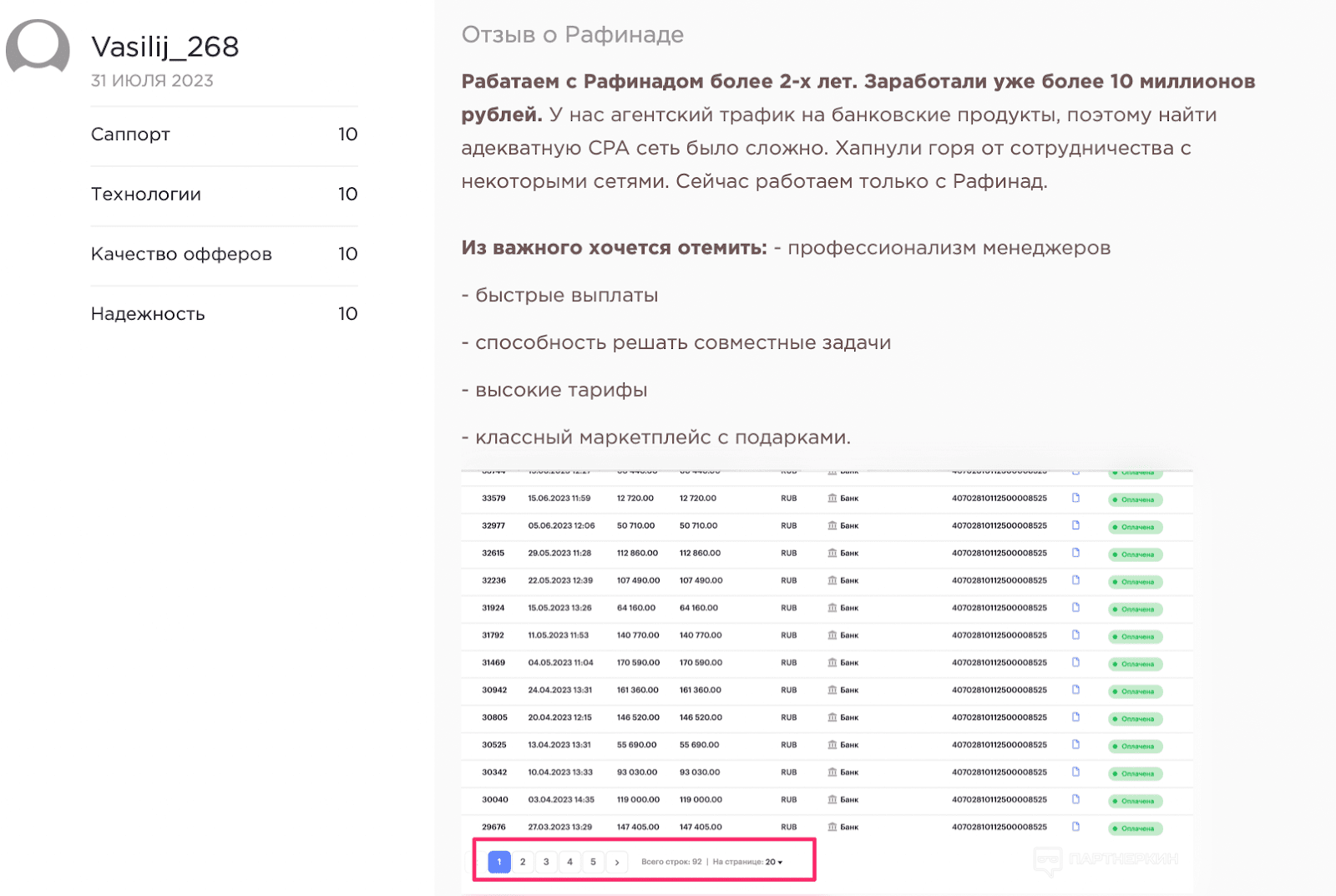Select payment ID 30342 in the table
The height and width of the screenshot is (896, 1336).
click(494, 772)
